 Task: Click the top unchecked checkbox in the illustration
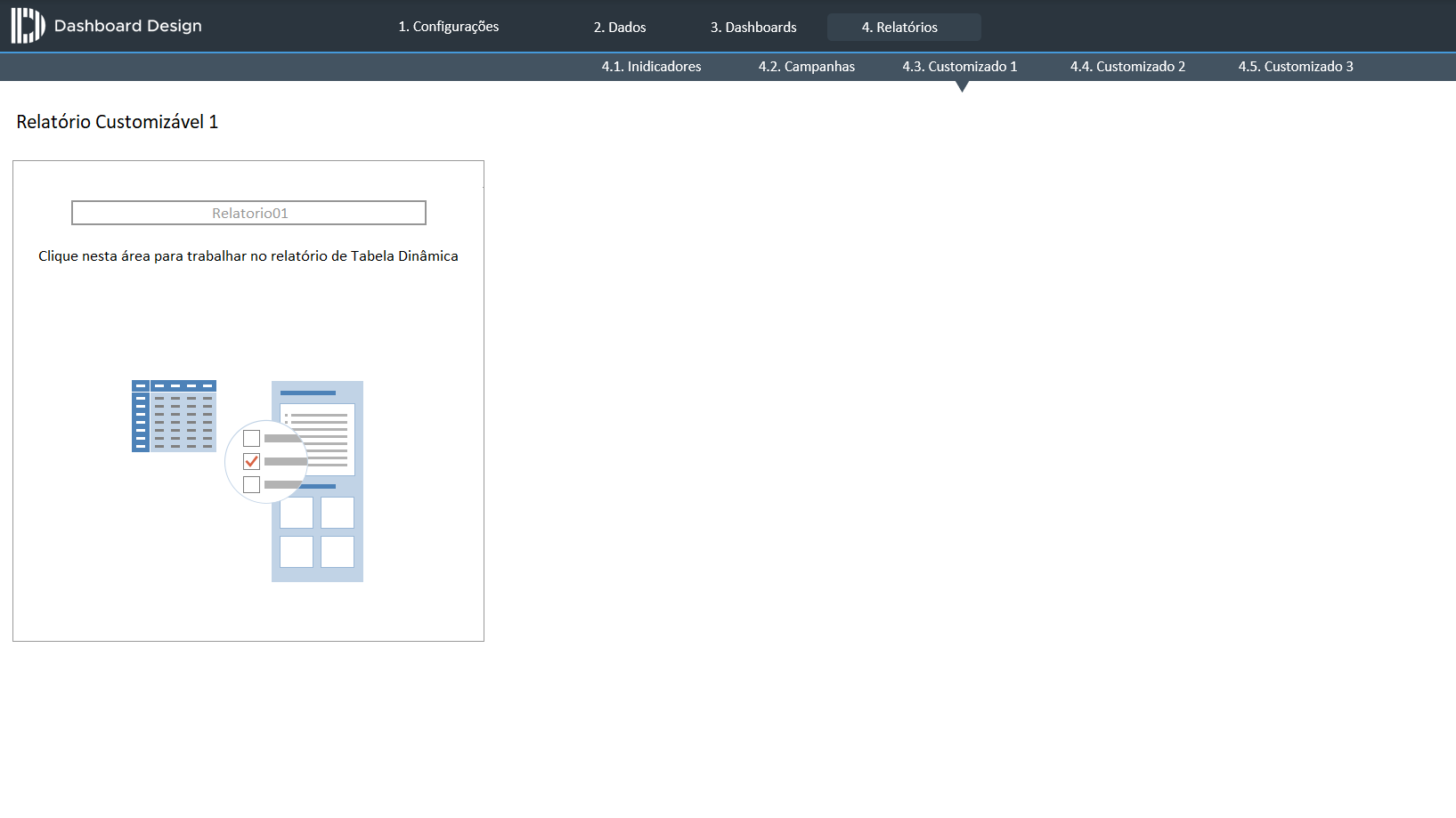point(251,438)
